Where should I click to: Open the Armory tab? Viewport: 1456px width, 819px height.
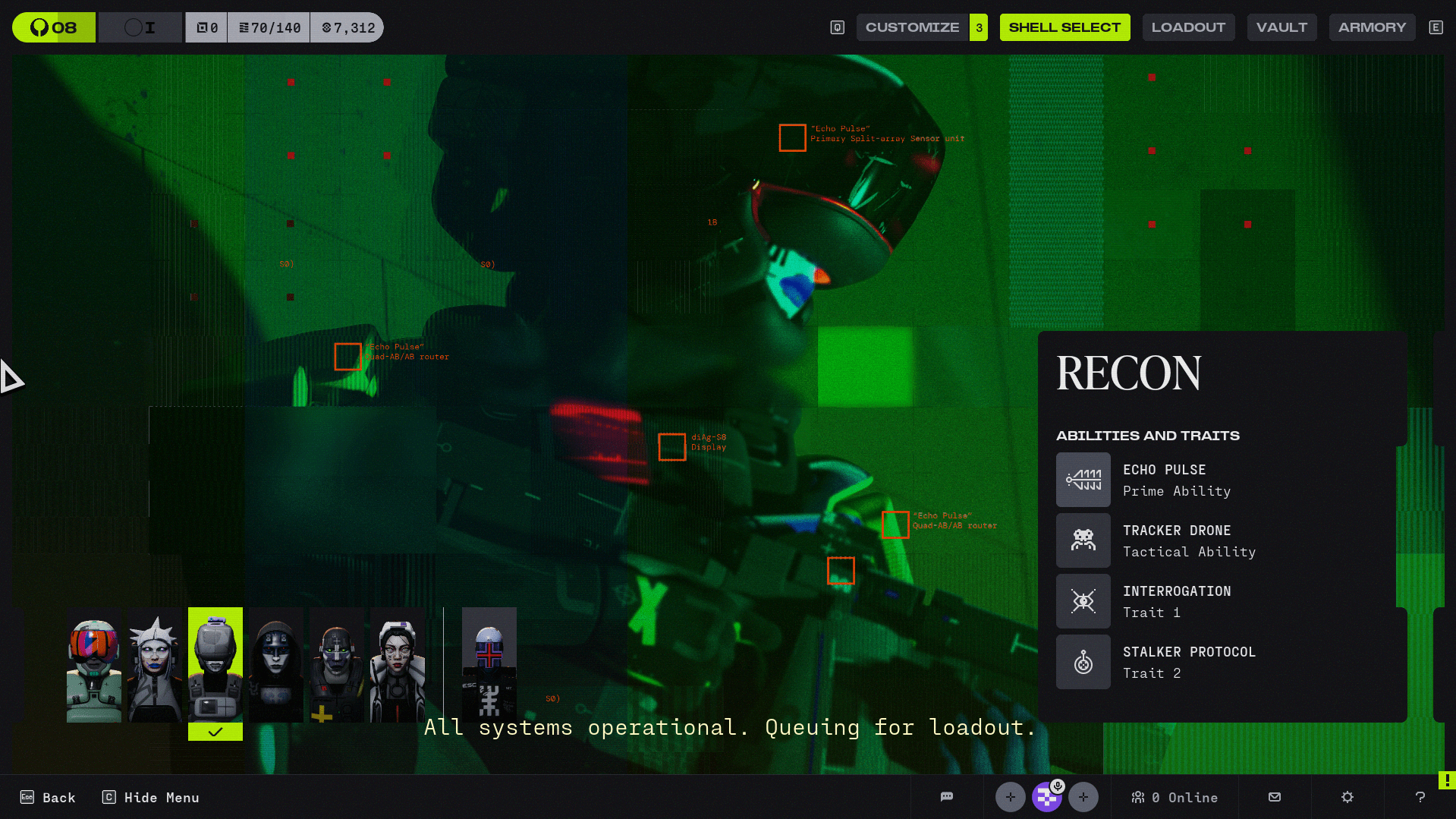pyautogui.click(x=1372, y=27)
